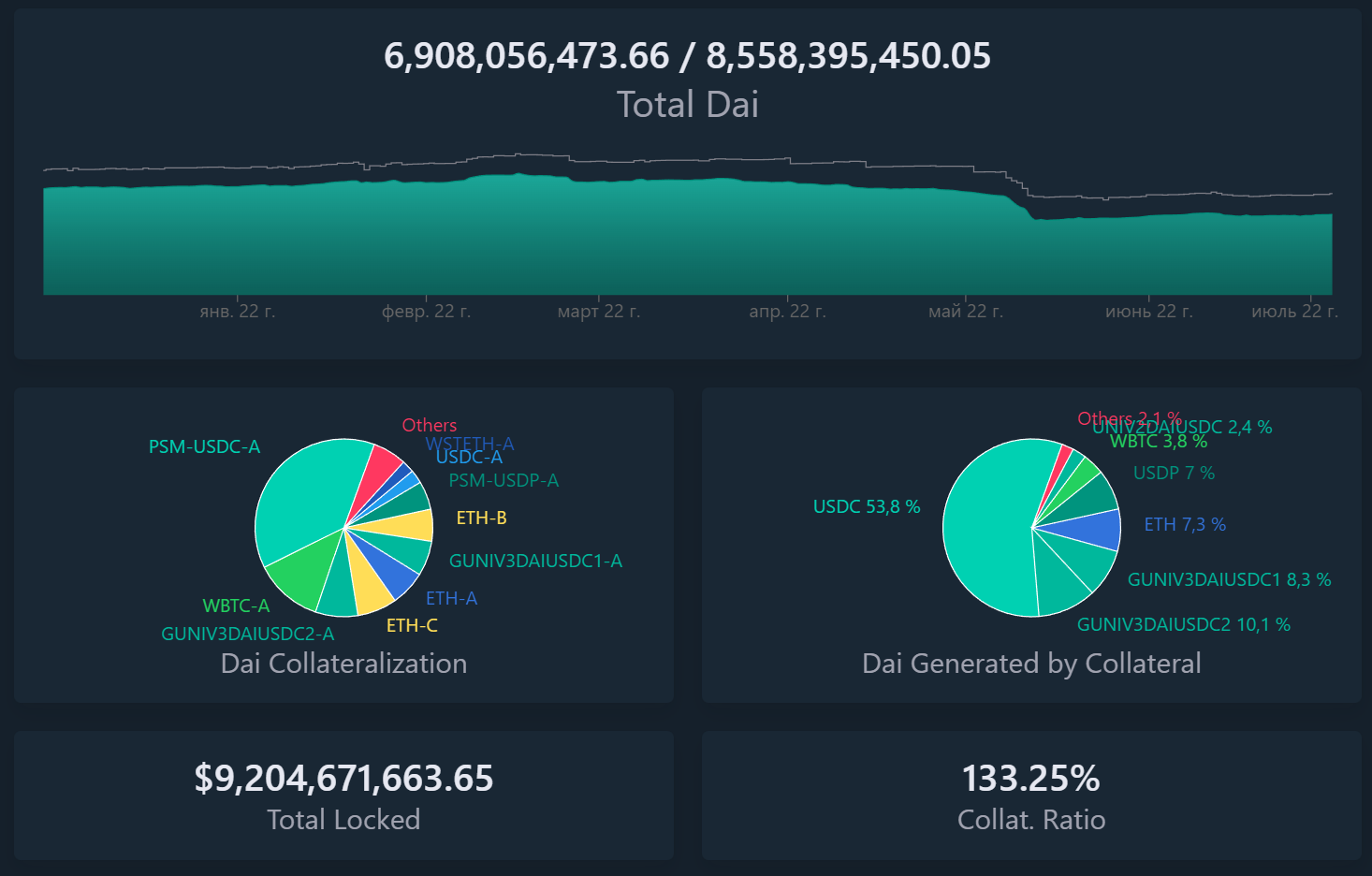Open the Collat. Ratio 133.25% card
Viewport: 1372px width, 876px height.
point(1031,796)
